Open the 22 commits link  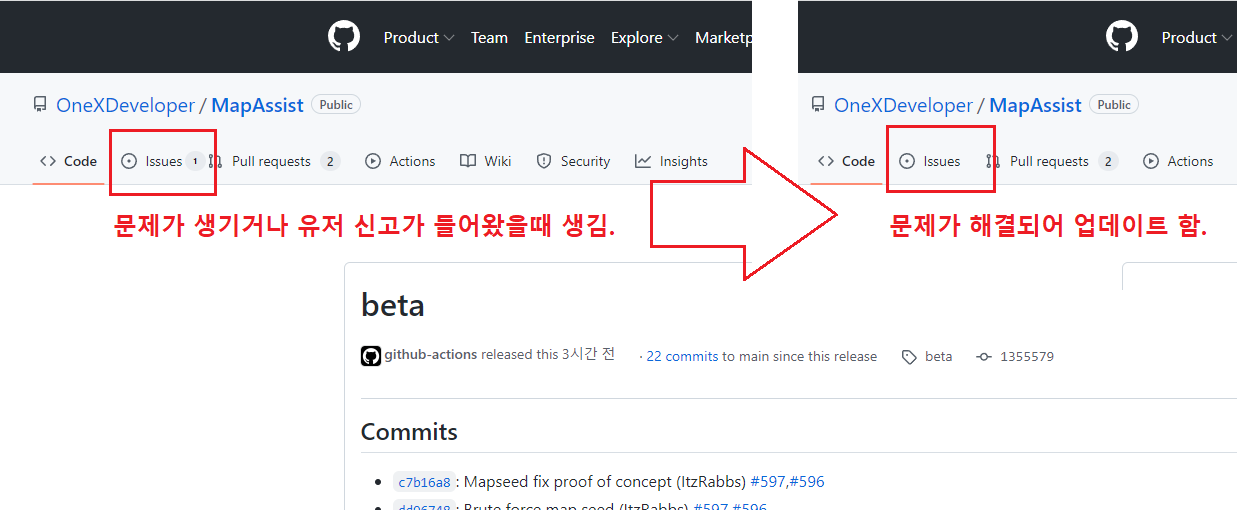682,356
